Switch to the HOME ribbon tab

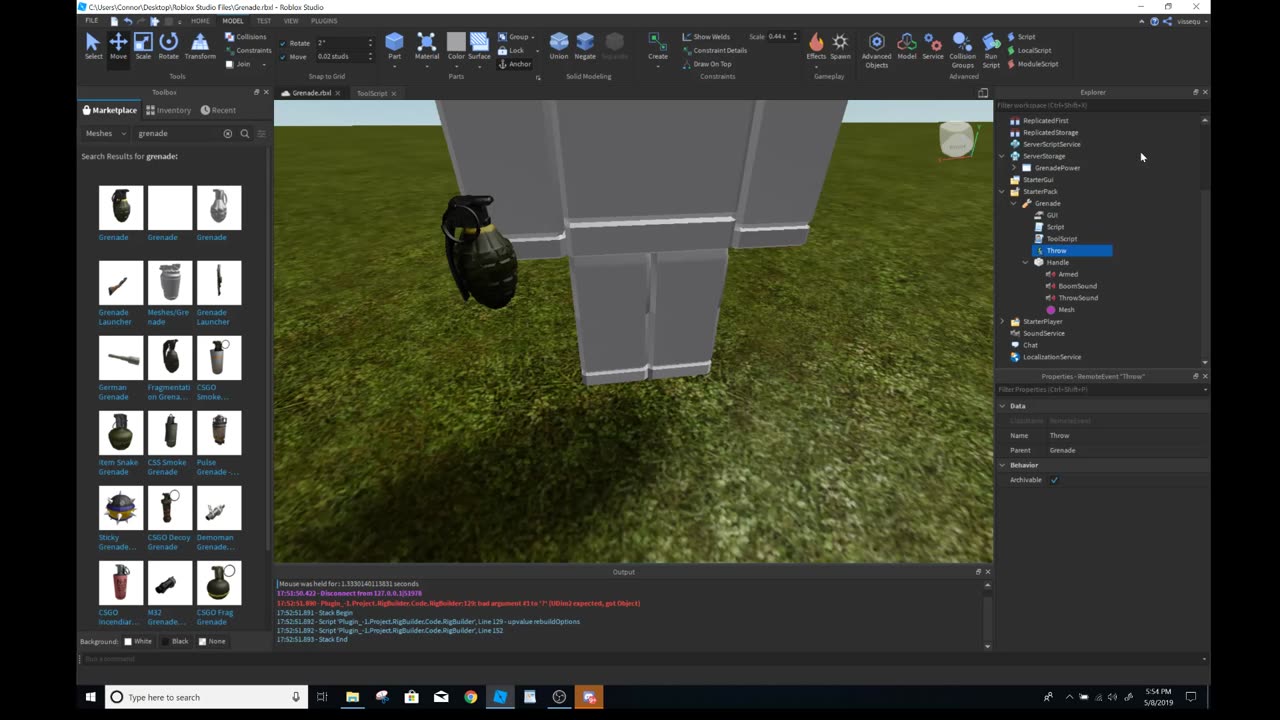(200, 20)
